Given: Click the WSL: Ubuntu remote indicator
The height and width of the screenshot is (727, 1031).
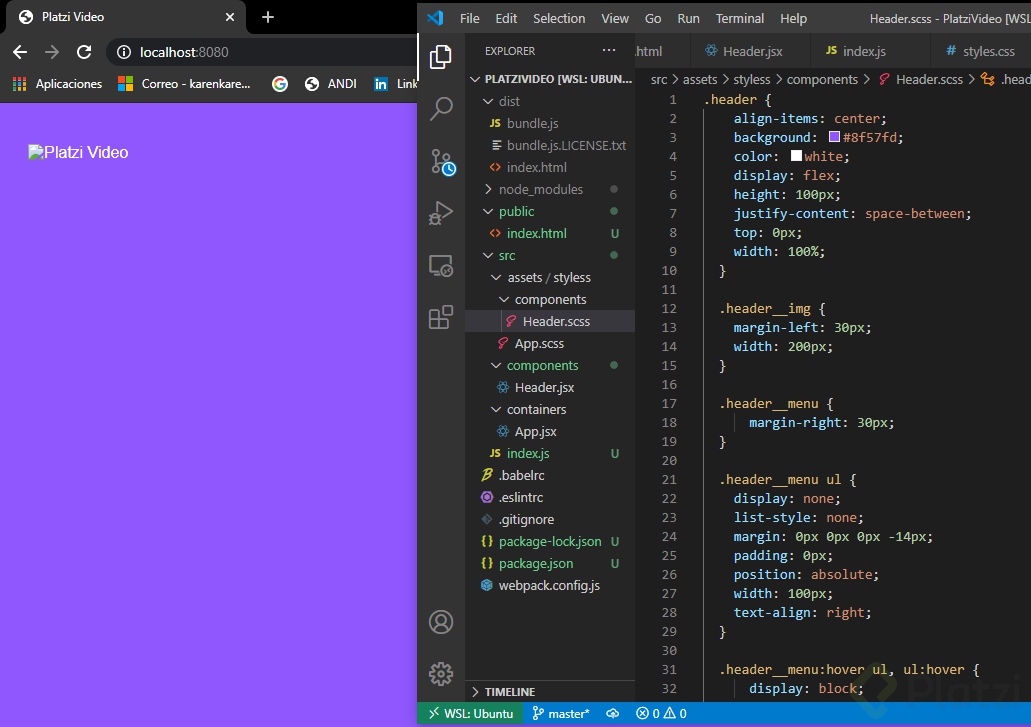Looking at the screenshot, I should (x=470, y=714).
